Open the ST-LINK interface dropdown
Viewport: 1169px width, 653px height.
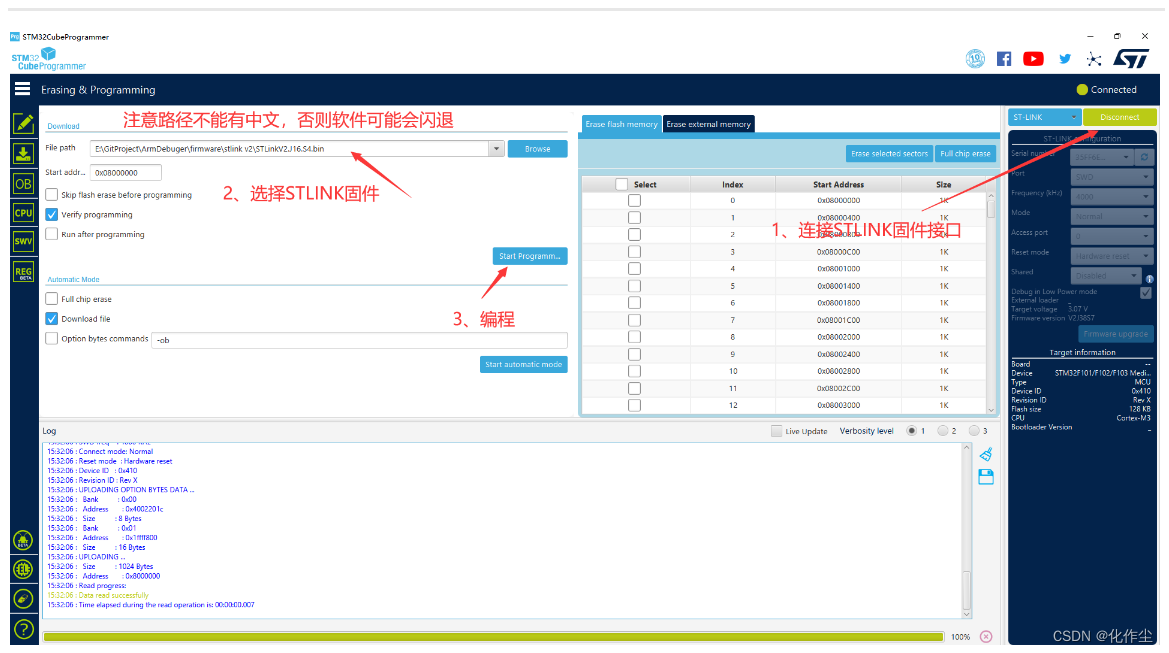[x=1044, y=117]
